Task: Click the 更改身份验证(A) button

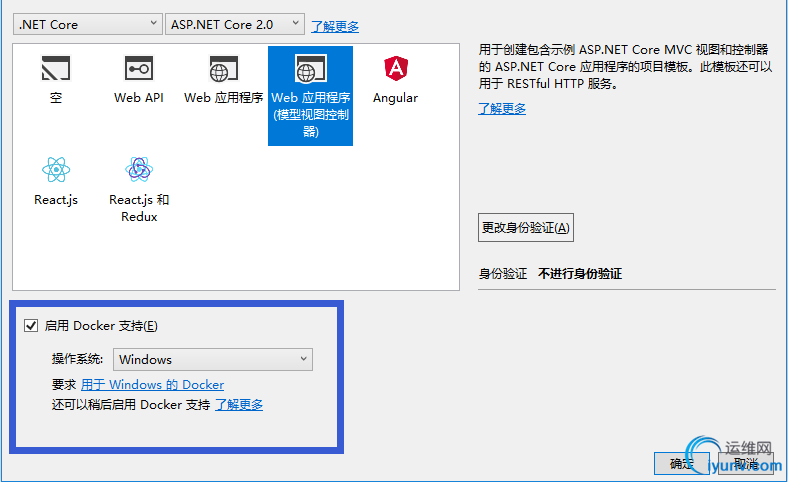Action: tap(526, 228)
